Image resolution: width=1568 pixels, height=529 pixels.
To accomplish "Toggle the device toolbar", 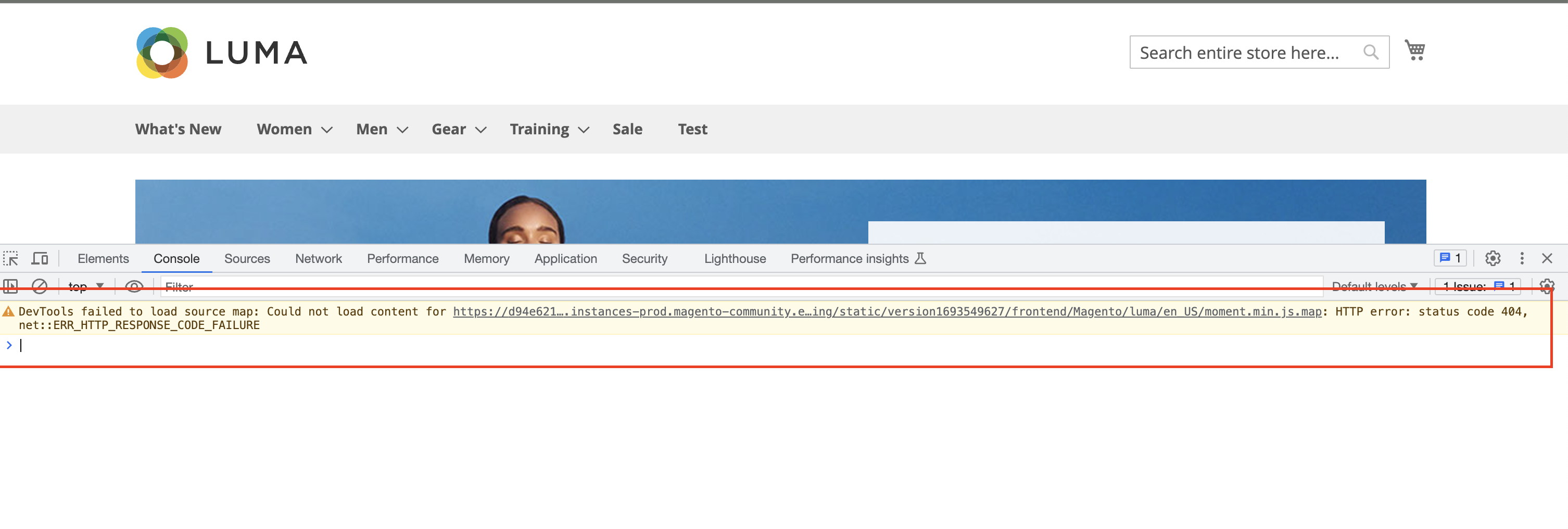I will pos(39,258).
